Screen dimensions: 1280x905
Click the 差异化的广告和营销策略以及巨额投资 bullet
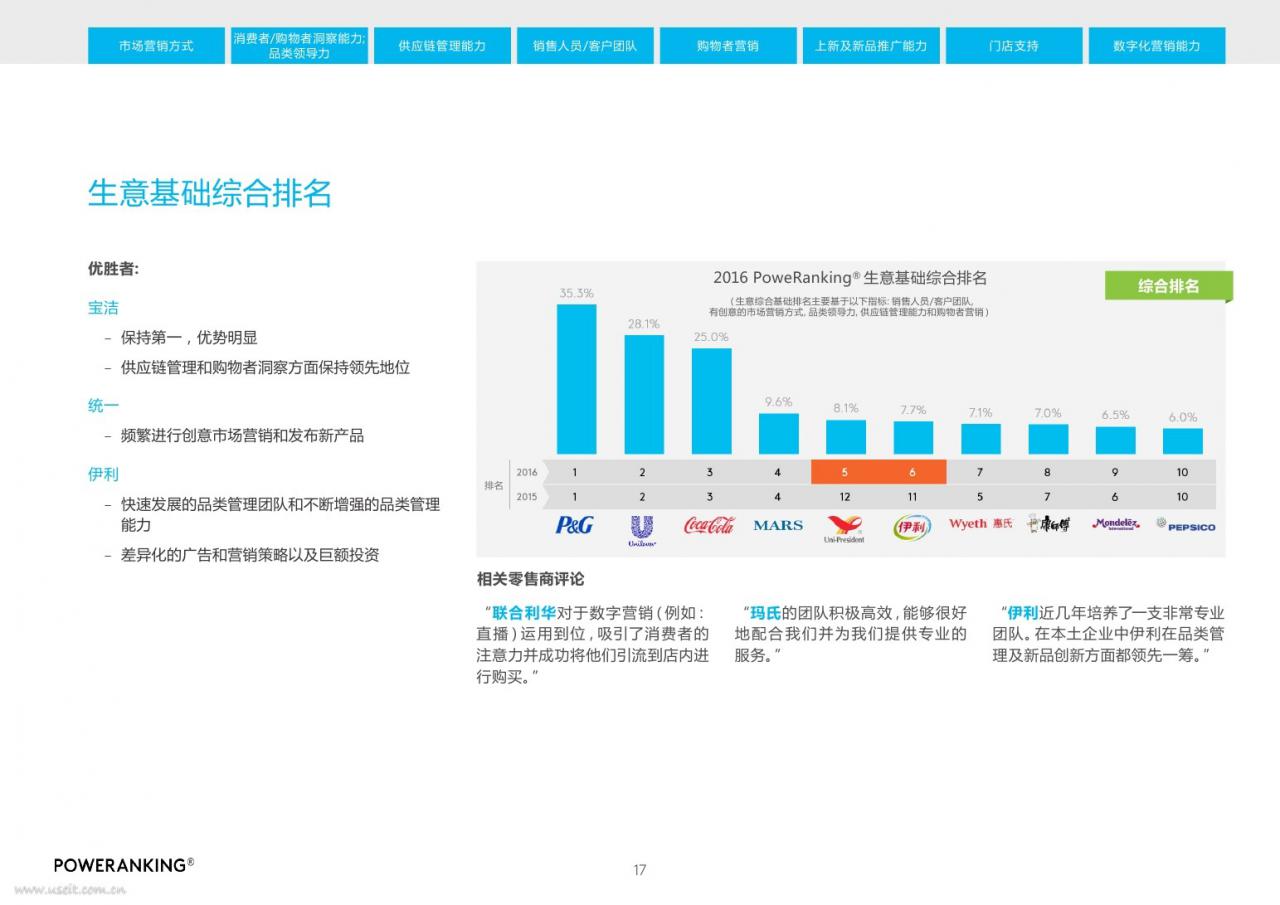tap(250, 555)
